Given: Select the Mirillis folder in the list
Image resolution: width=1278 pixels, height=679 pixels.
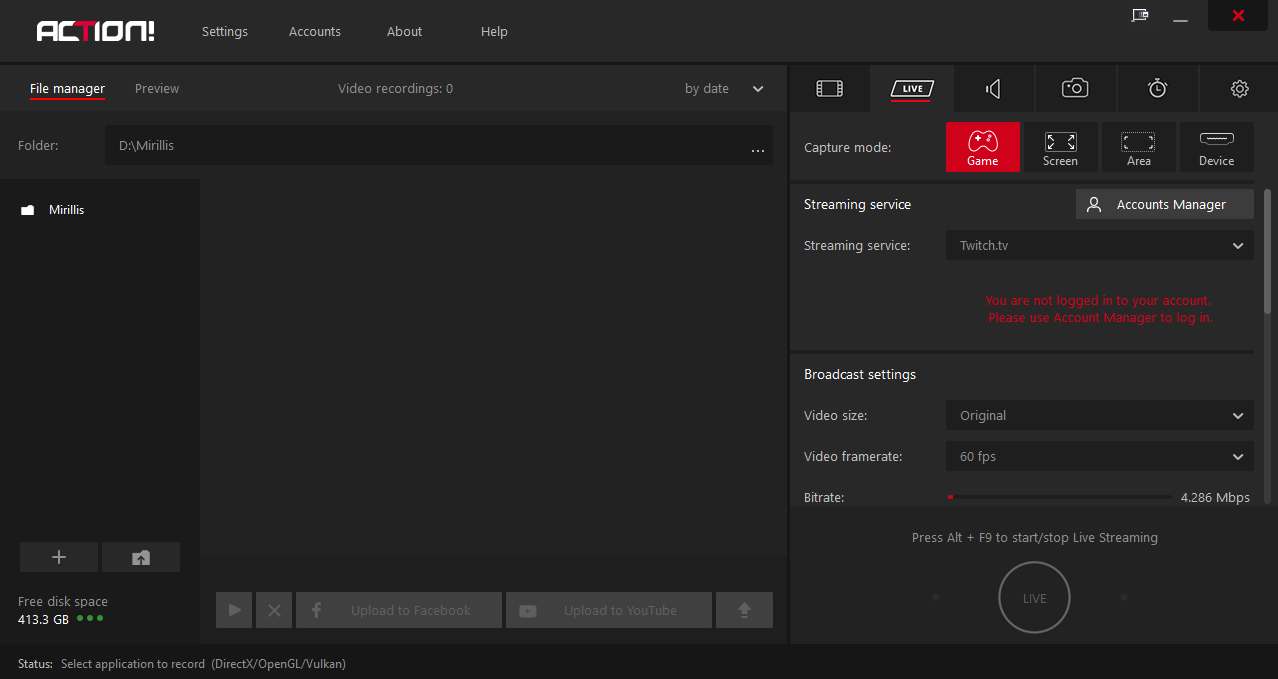Looking at the screenshot, I should tap(66, 210).
